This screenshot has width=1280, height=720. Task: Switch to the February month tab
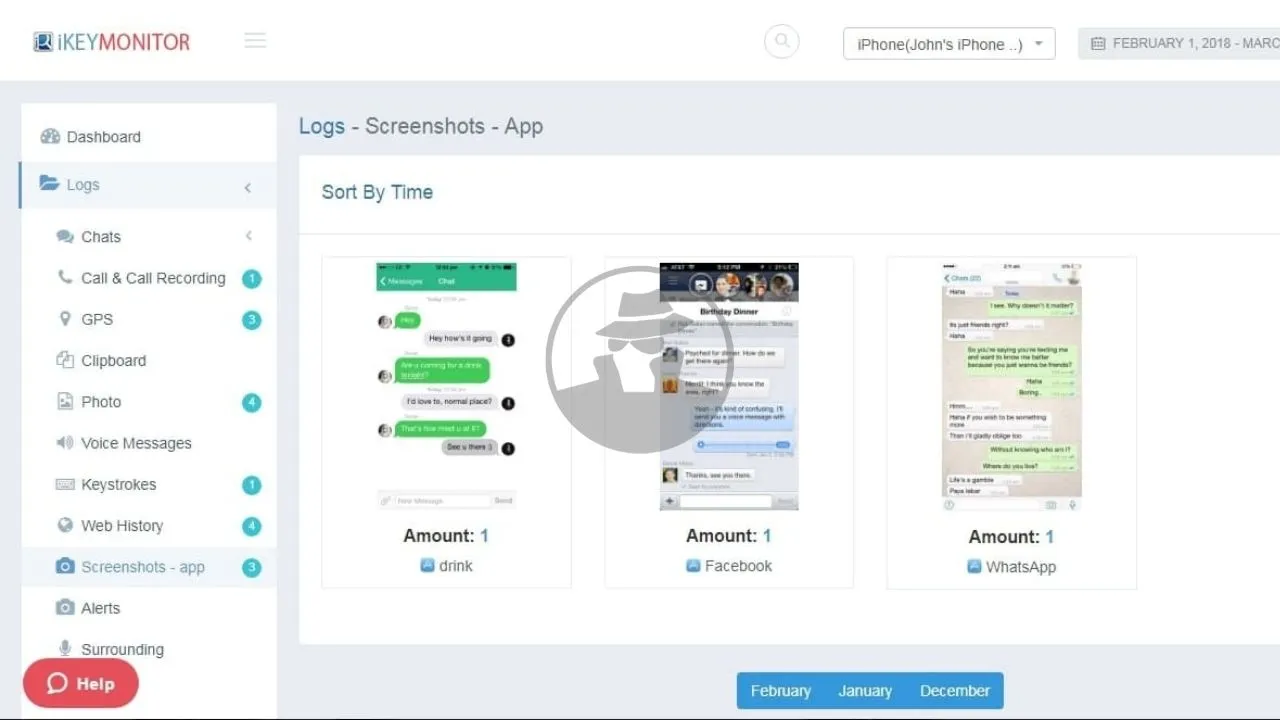point(781,691)
